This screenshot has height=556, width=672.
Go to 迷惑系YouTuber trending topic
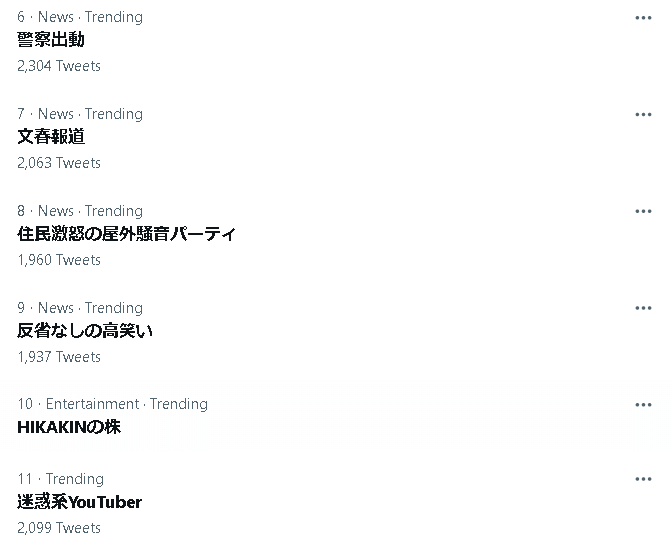point(79,502)
